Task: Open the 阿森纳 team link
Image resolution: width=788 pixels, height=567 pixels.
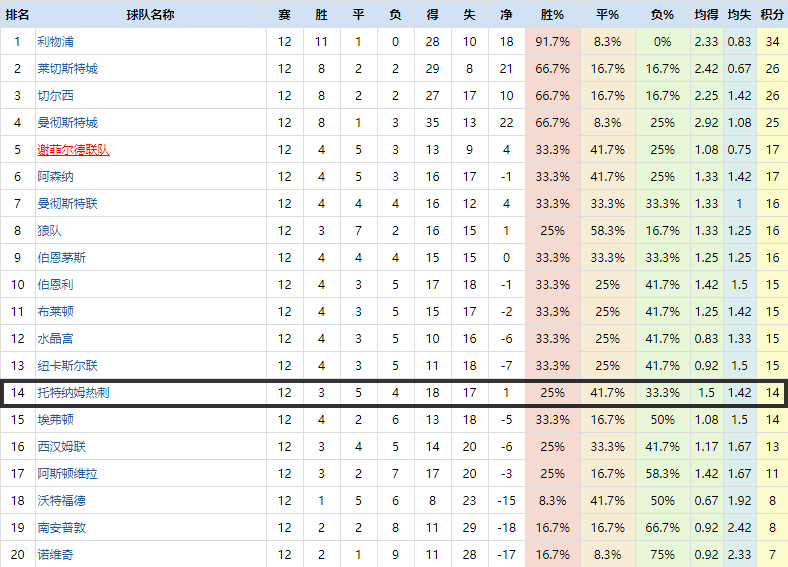Action: (x=55, y=177)
